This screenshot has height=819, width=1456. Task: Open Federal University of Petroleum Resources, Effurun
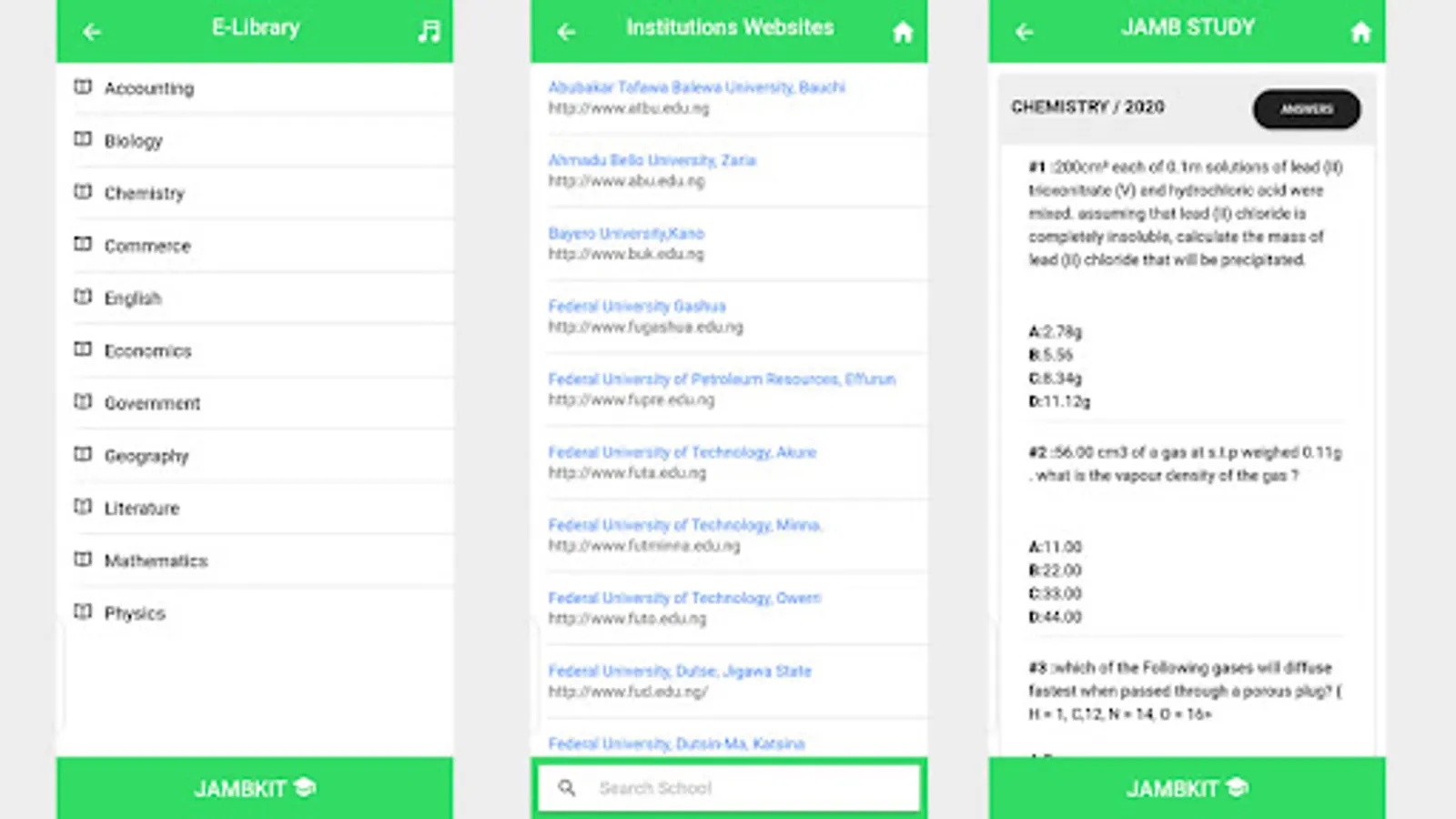click(722, 379)
